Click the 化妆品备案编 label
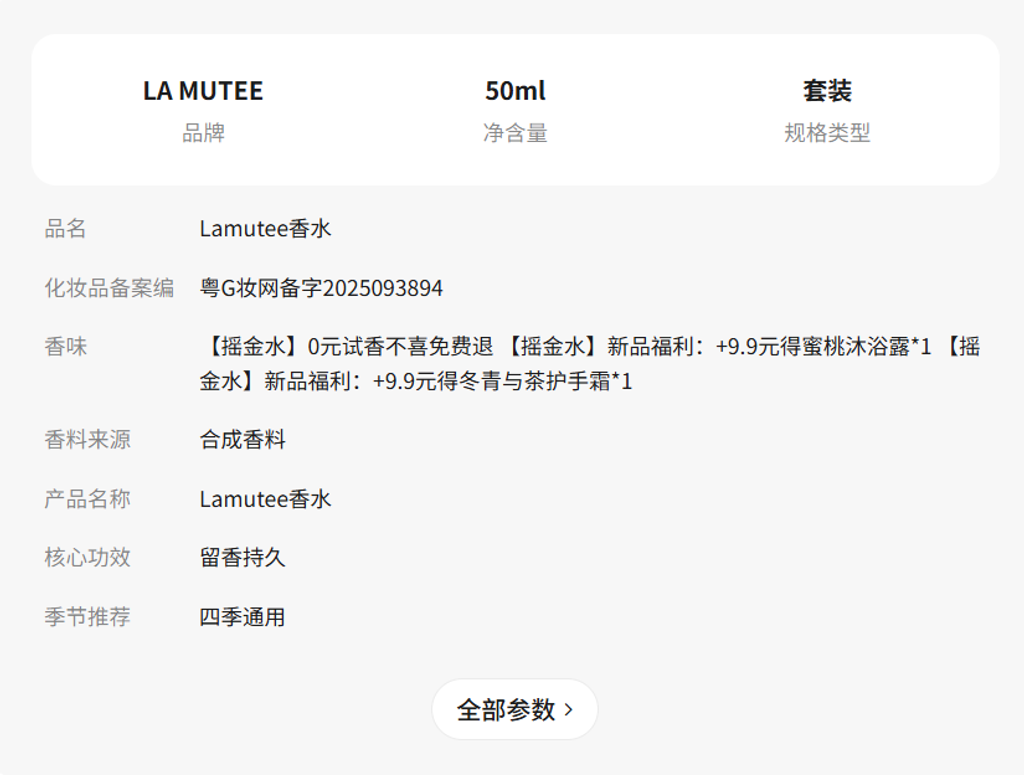The width and height of the screenshot is (1024, 775). [109, 289]
